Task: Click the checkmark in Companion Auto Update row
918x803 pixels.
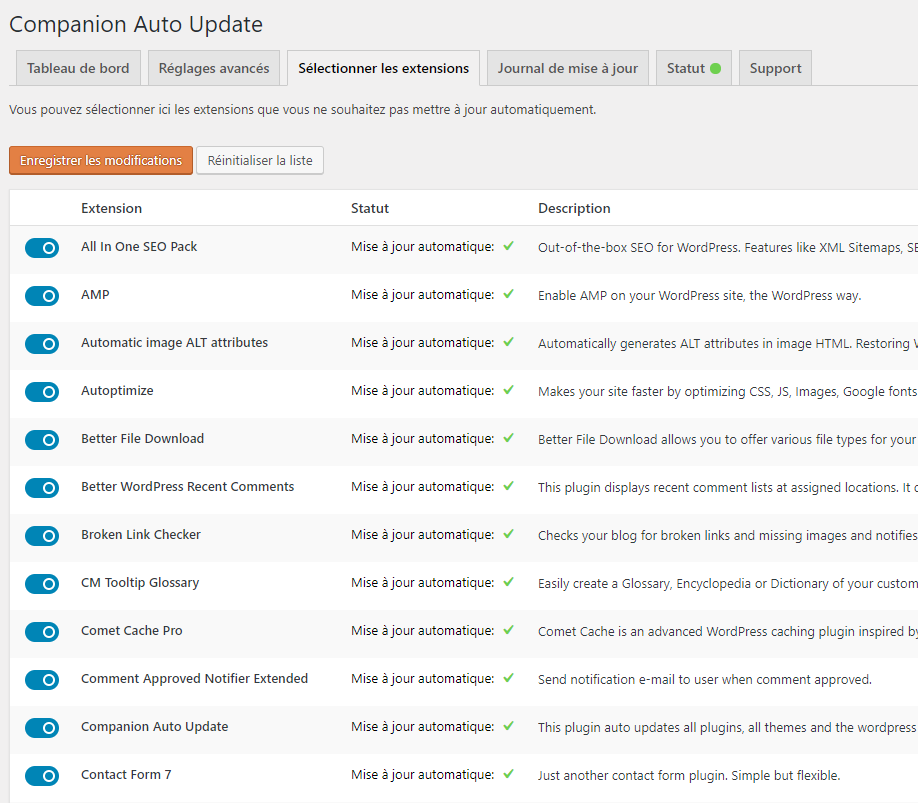Action: click(x=508, y=726)
